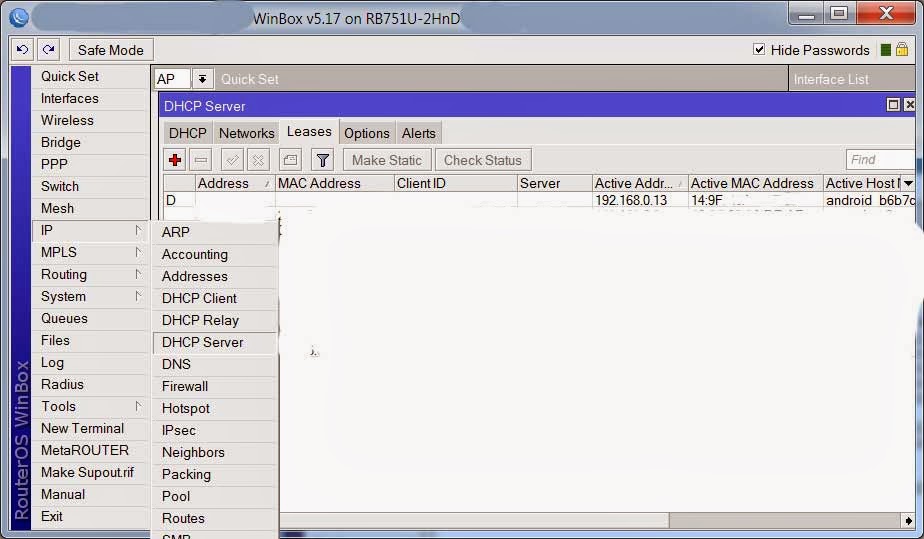The image size is (924, 539).
Task: Expand the Tools submenu
Action: [90, 406]
